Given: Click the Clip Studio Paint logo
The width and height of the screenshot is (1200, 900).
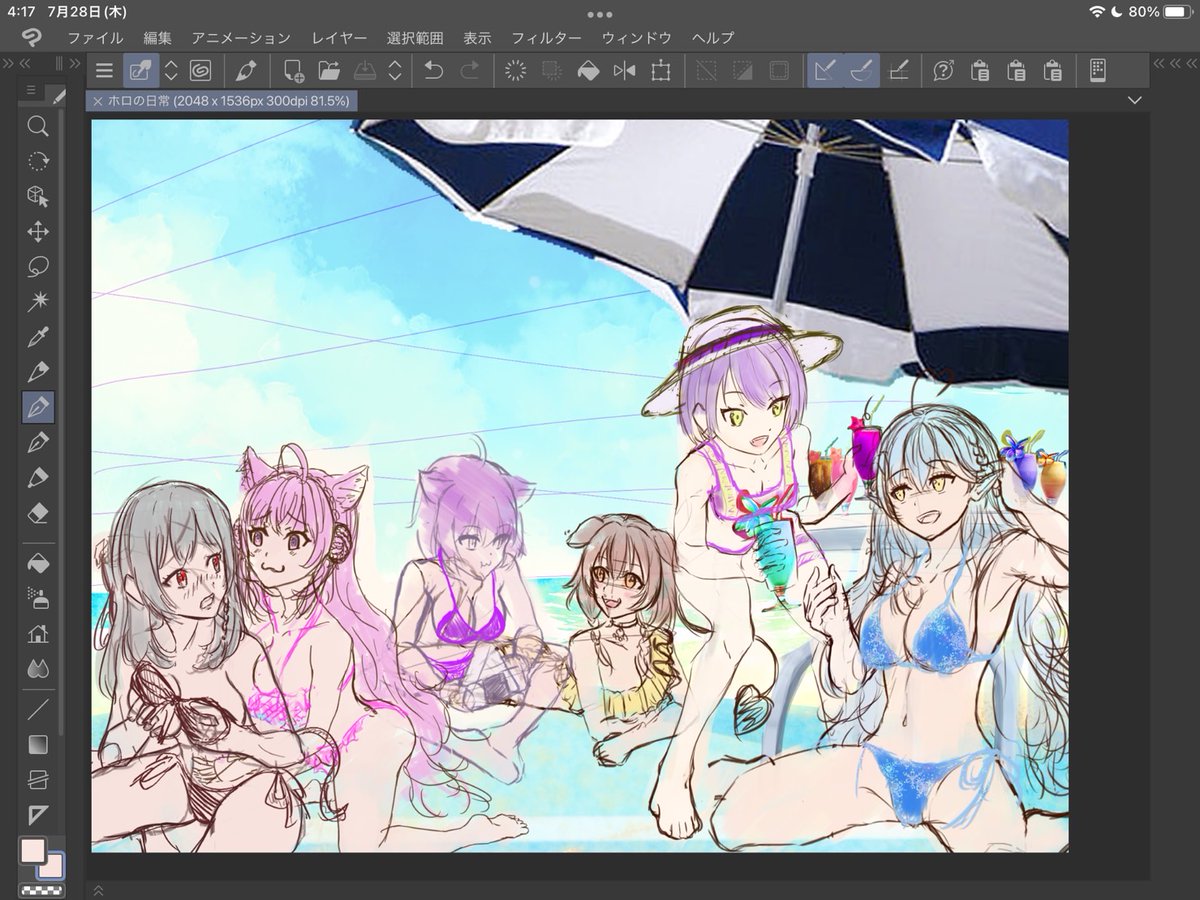Looking at the screenshot, I should (32, 38).
